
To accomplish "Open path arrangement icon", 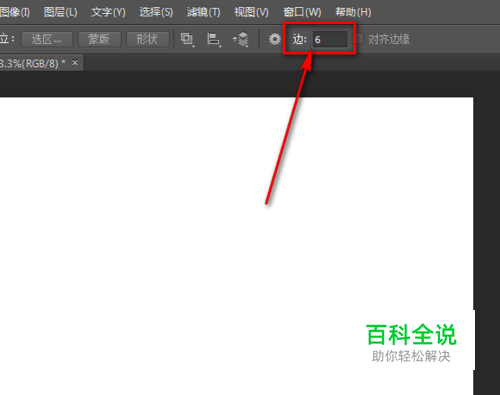I will coord(241,39).
